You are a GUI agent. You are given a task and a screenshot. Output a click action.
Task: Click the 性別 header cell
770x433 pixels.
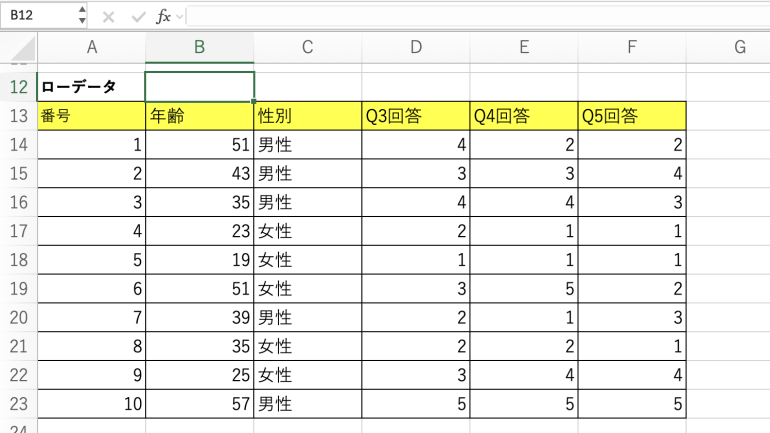307,116
